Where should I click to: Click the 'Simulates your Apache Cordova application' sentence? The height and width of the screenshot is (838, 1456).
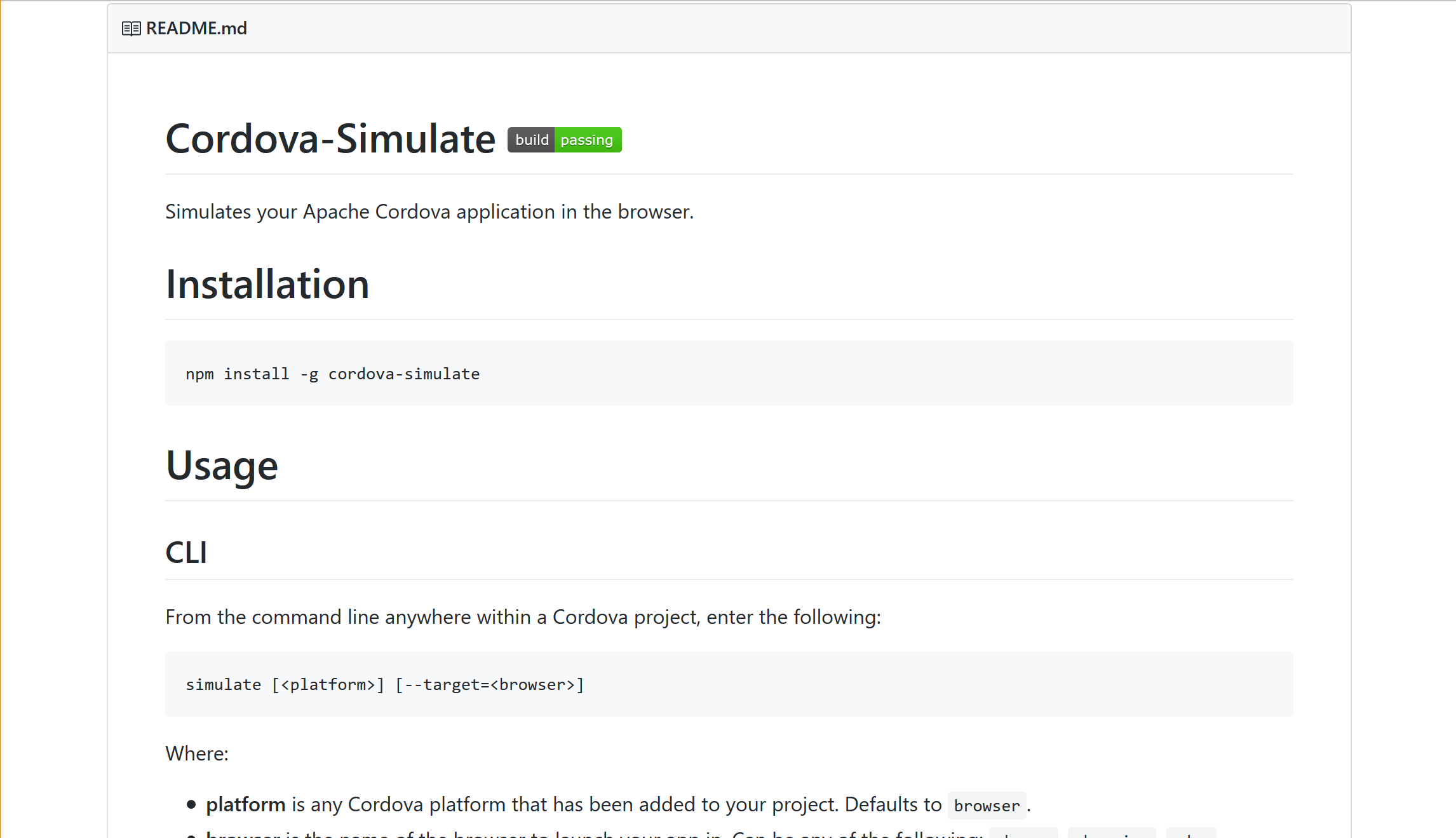429,212
